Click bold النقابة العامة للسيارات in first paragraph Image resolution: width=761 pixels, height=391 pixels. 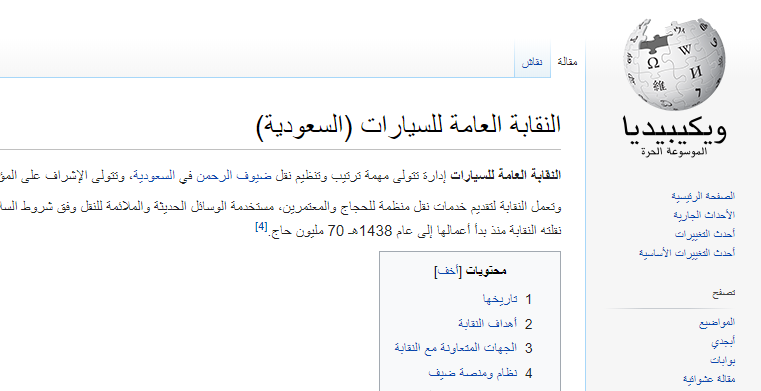506,175
